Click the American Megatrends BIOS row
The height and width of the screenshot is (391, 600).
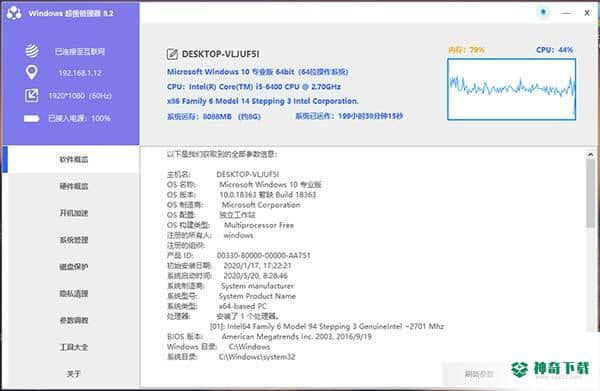coord(269,337)
